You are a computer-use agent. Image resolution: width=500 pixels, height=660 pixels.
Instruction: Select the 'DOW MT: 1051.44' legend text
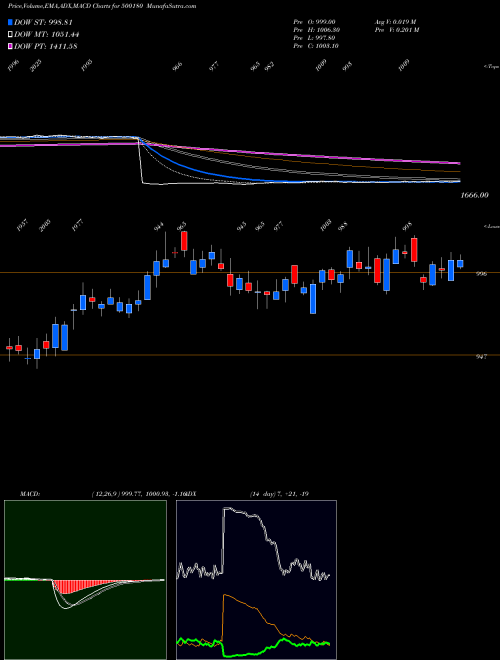tap(47, 35)
